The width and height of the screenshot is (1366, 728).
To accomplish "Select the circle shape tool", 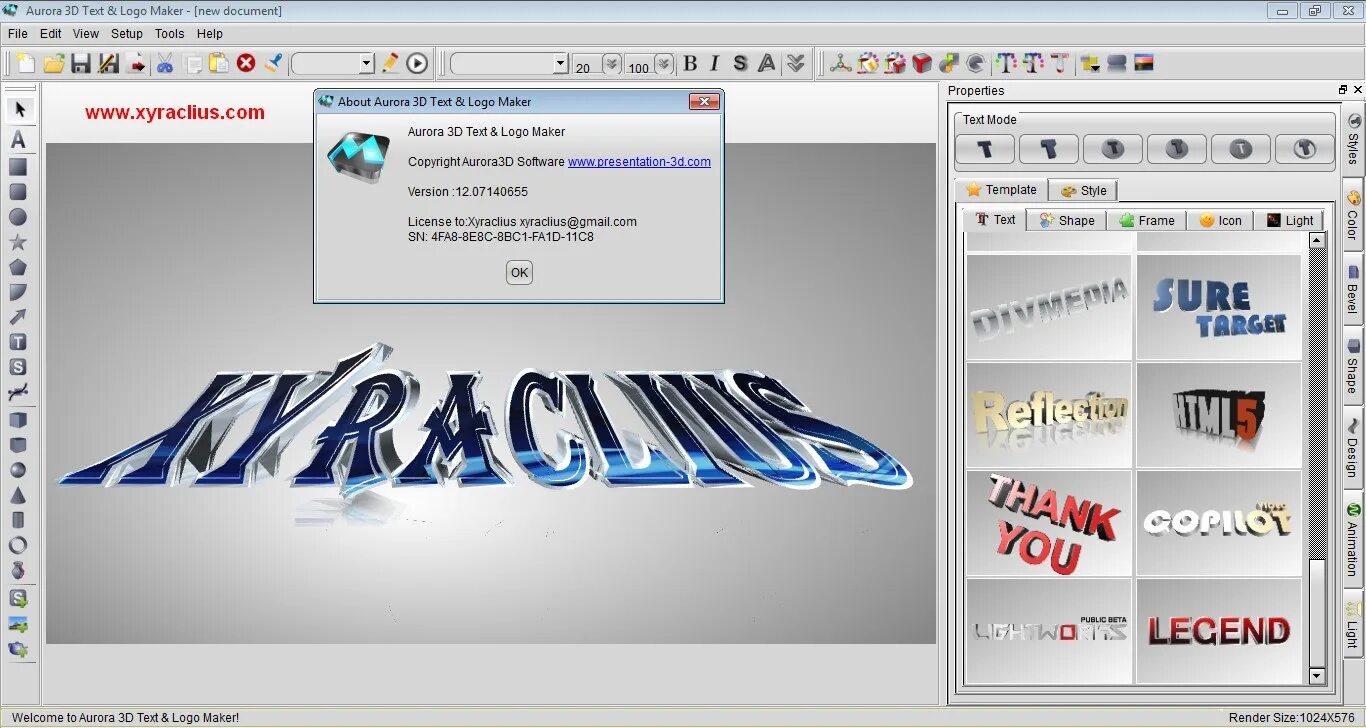I will (18, 217).
